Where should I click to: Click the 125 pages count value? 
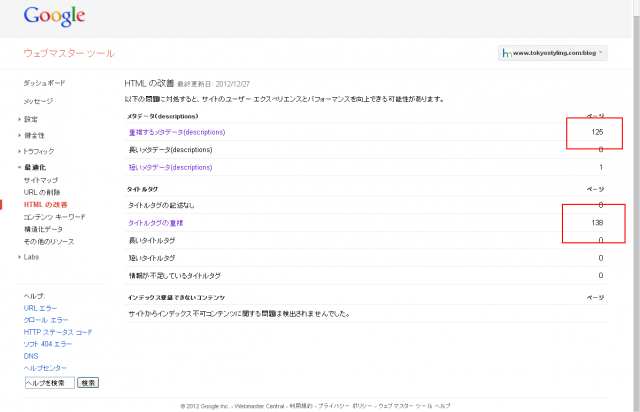point(597,132)
